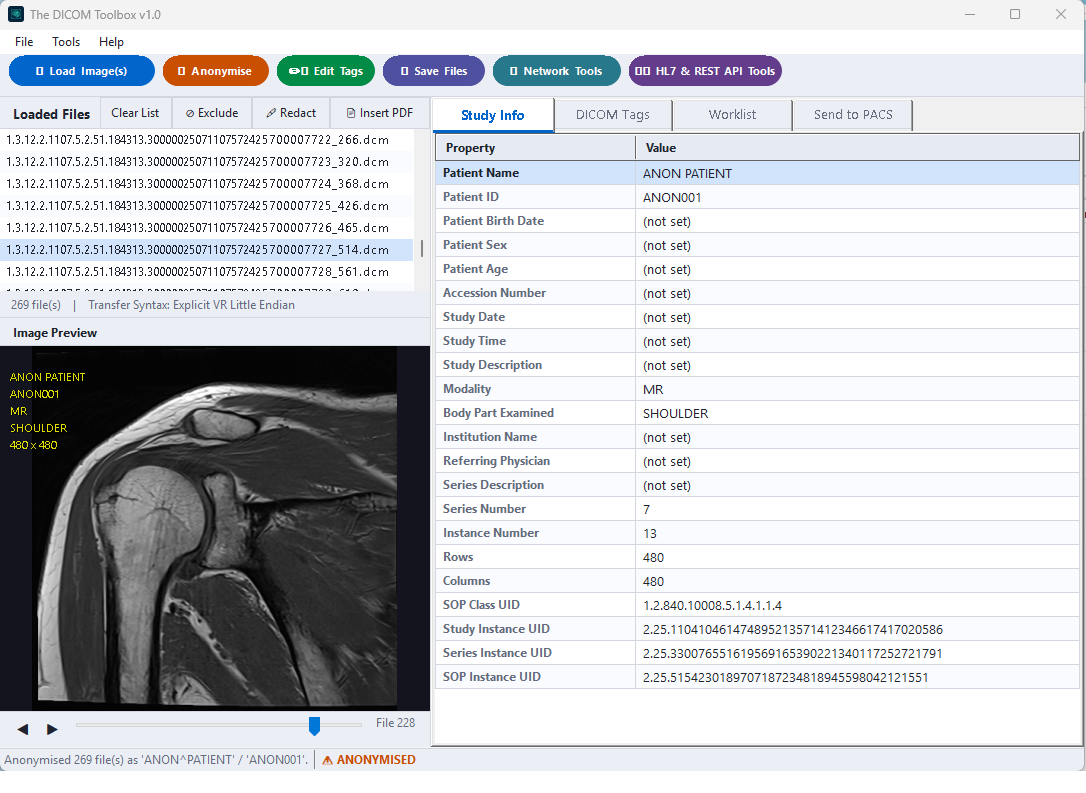This screenshot has width=1086, height=793.
Task: Click the ANONYMISED warning status indicator
Action: coord(369,760)
